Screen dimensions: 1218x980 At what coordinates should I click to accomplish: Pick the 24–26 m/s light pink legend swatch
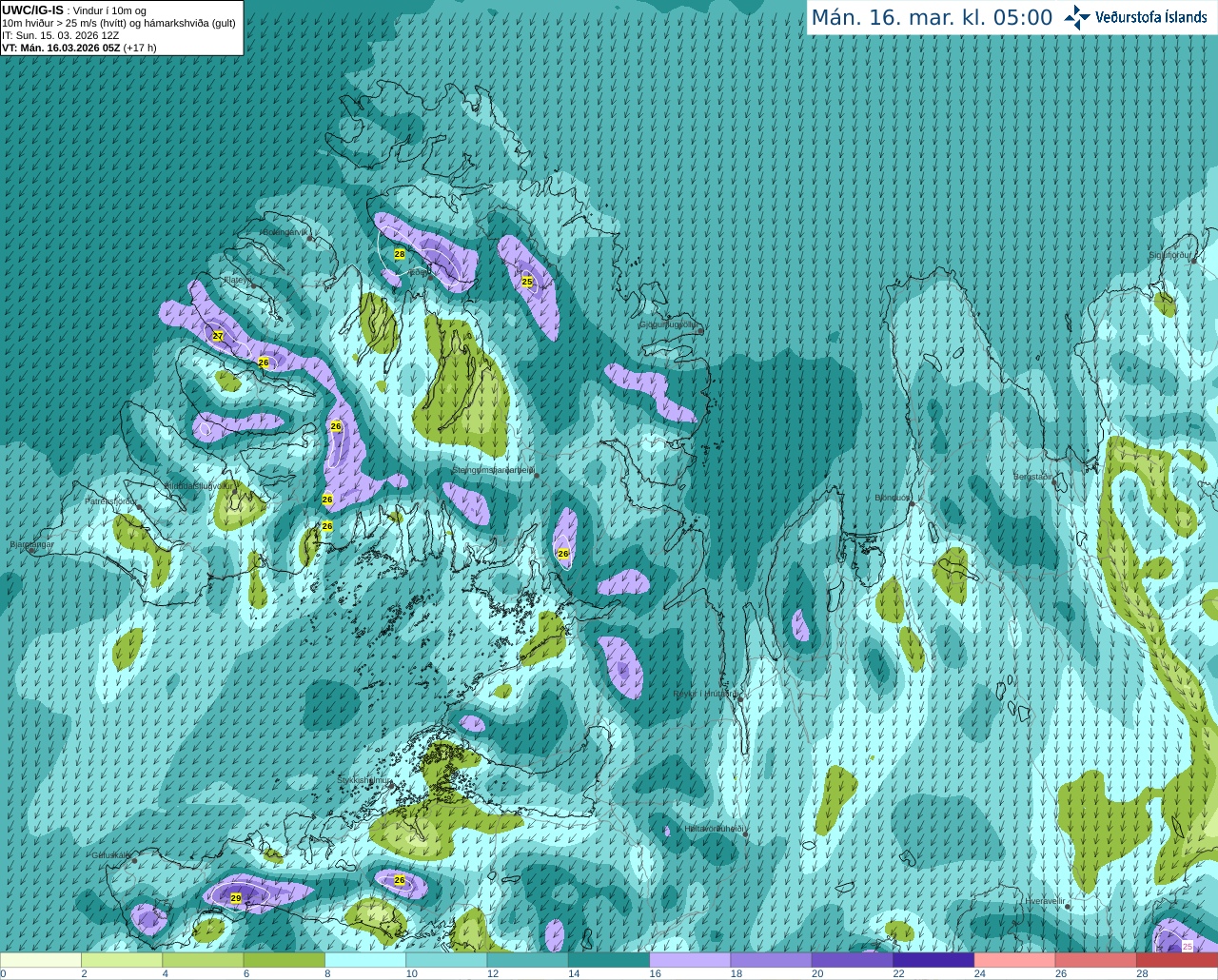(1015, 960)
